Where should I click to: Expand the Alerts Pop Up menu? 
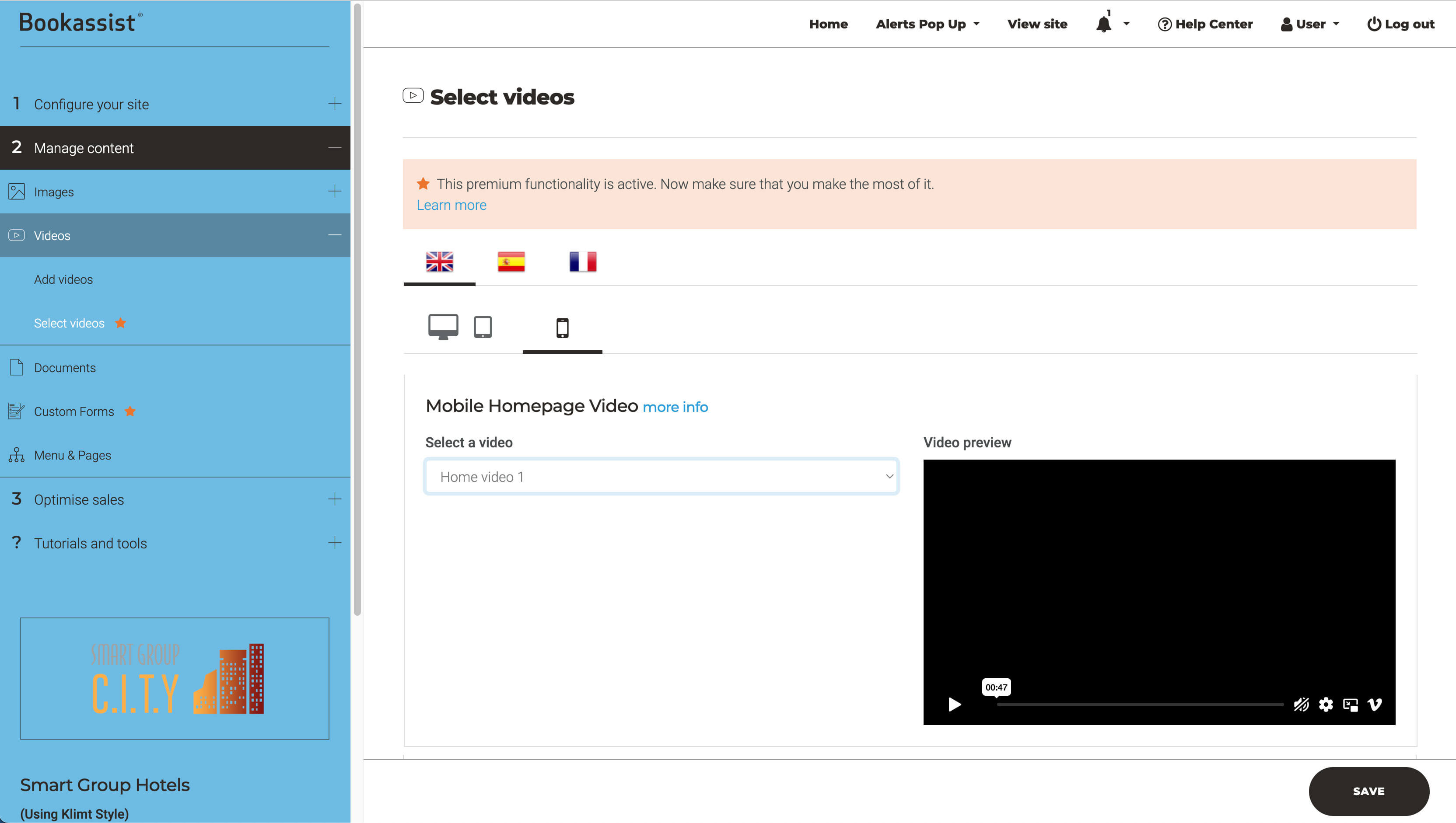(927, 24)
